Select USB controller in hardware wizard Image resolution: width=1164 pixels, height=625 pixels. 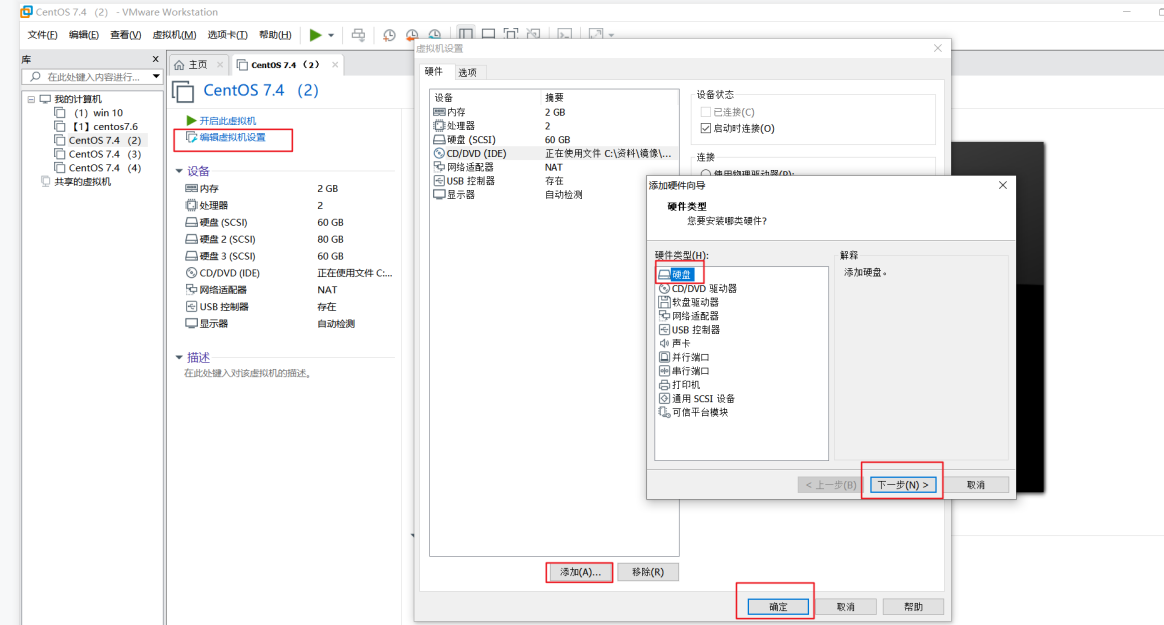pyautogui.click(x=689, y=330)
